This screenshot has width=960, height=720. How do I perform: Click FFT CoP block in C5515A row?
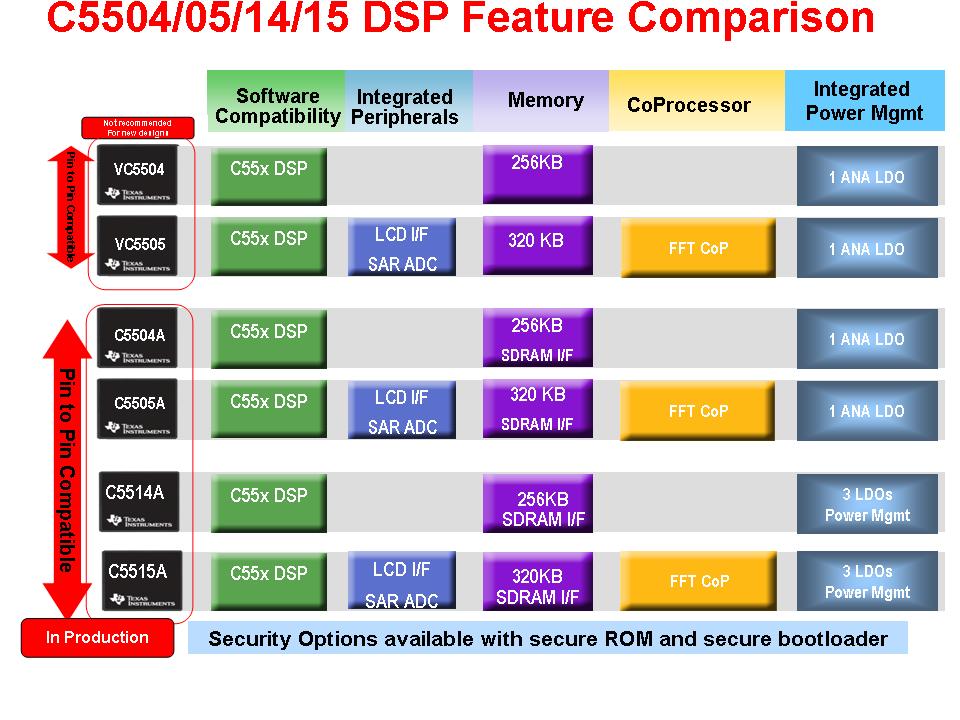(699, 581)
